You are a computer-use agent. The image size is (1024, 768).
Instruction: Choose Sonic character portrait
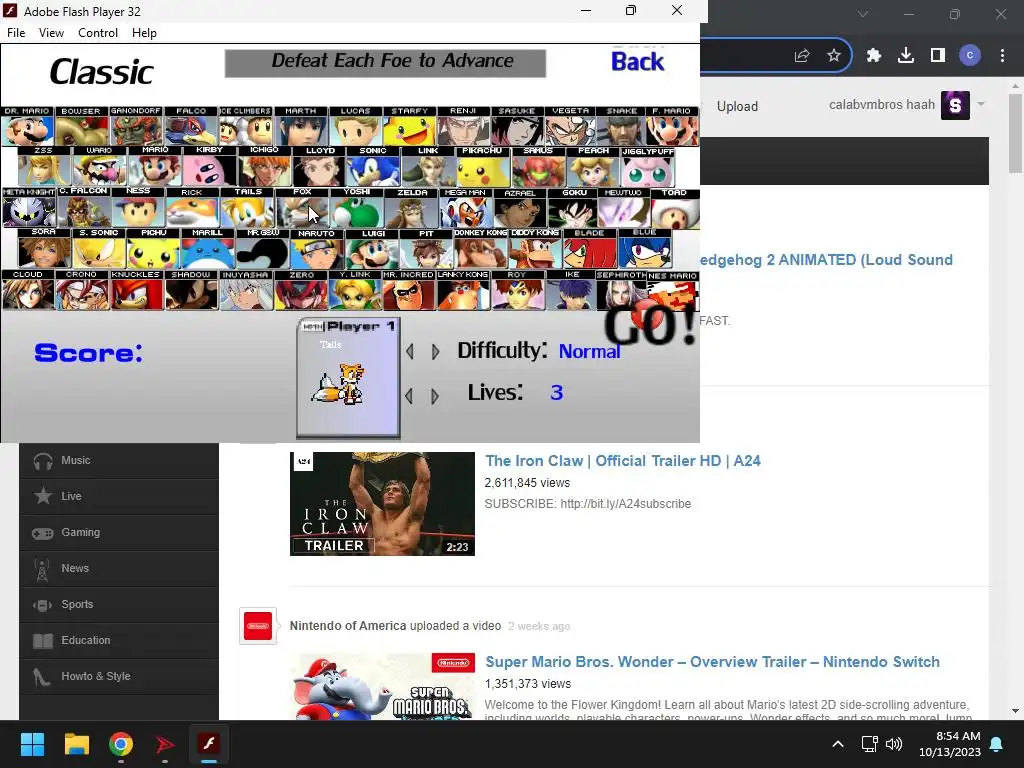coord(373,167)
